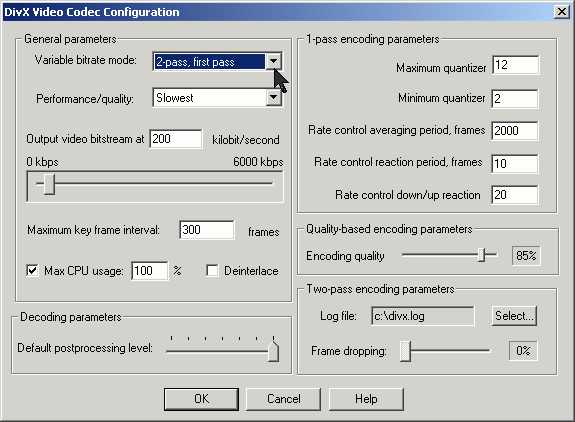Click the Encoding quality slider handle
This screenshot has height=422, width=575.
click(481, 255)
